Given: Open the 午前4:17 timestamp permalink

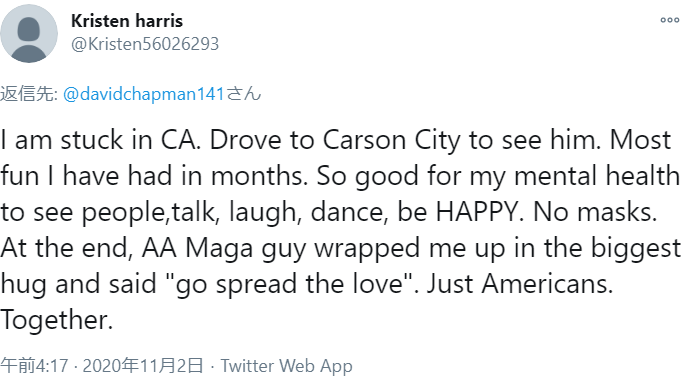Looking at the screenshot, I should [35, 366].
